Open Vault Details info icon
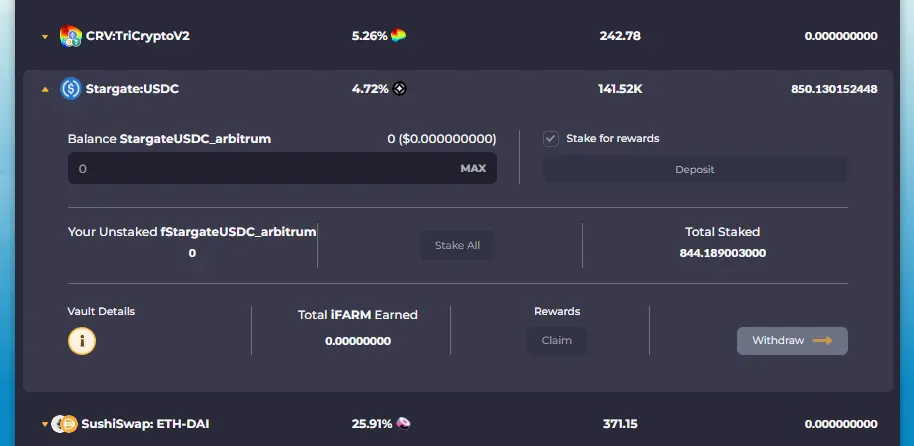Screen dimensions: 914x446 point(82,341)
